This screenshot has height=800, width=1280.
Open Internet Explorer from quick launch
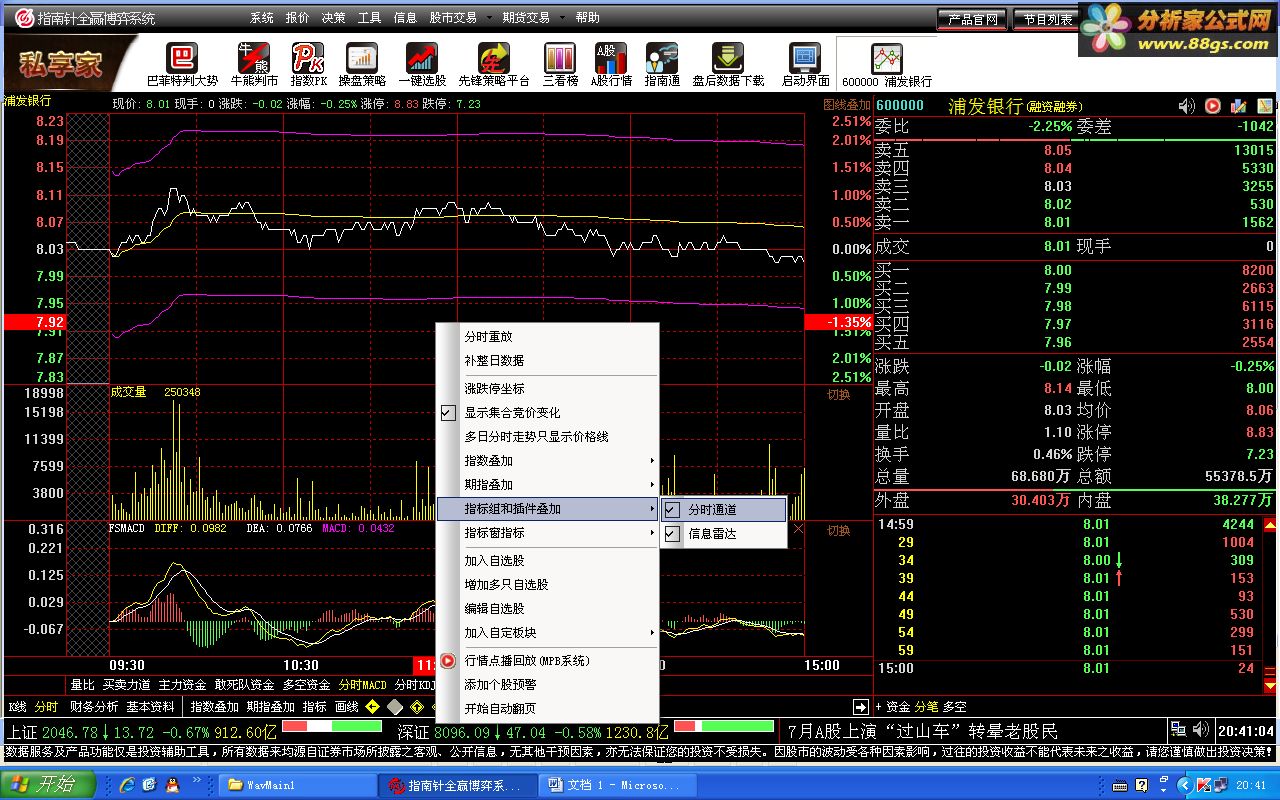tap(127, 785)
